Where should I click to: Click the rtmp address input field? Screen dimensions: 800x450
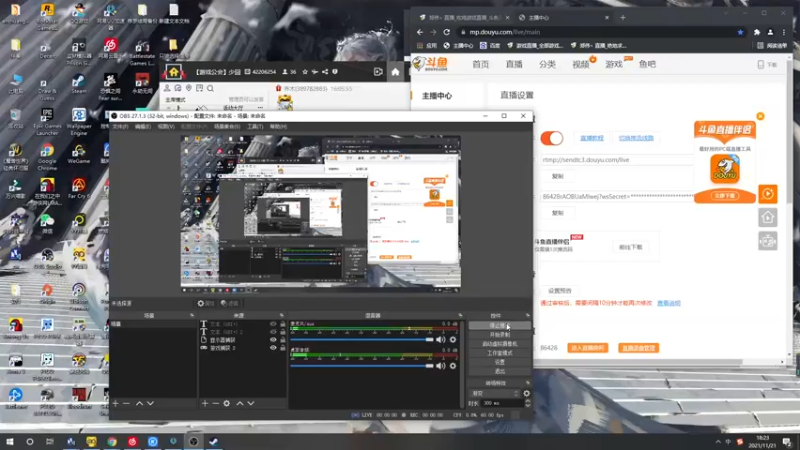[x=617, y=160]
